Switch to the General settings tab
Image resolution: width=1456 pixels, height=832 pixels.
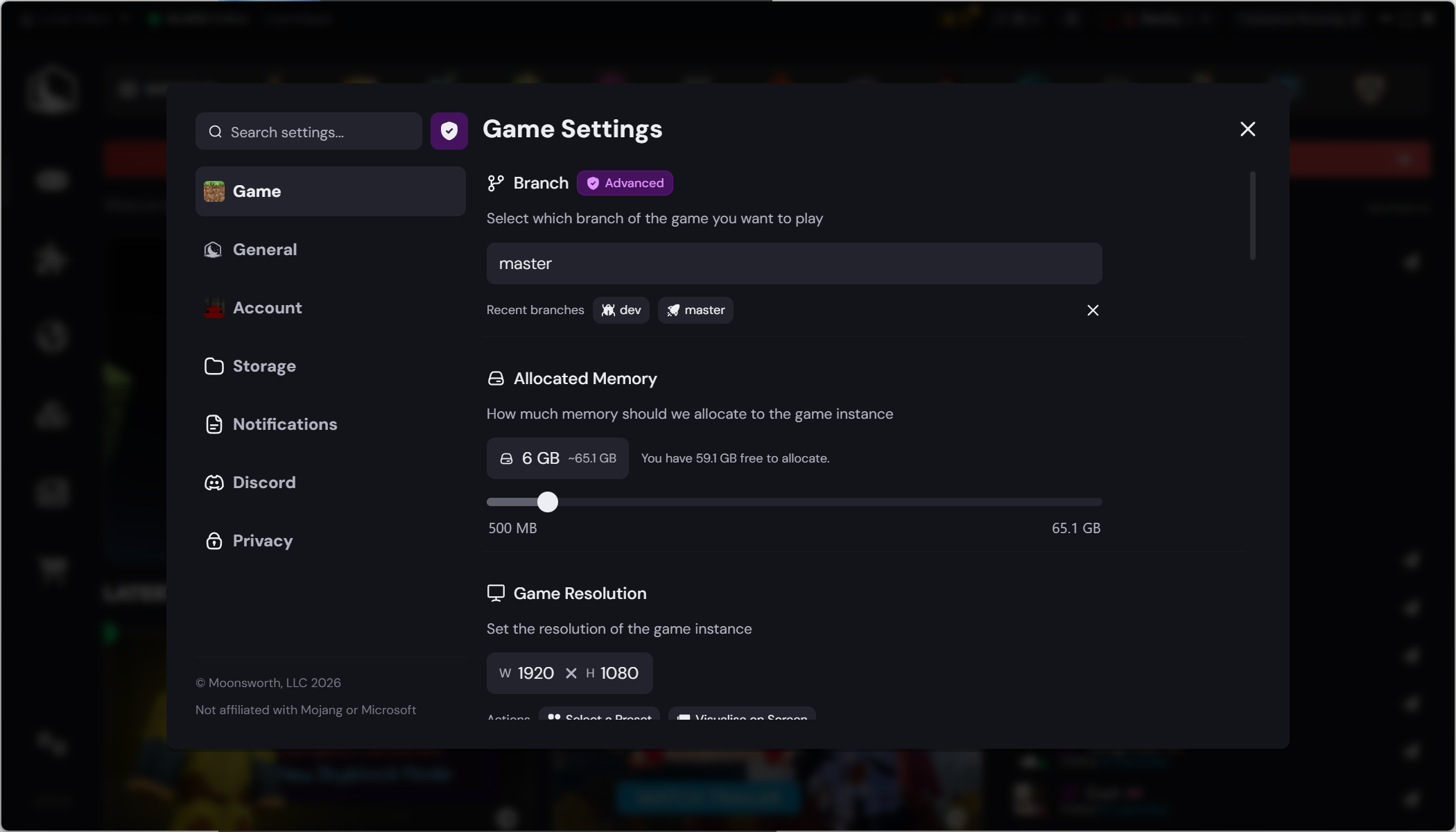point(263,250)
